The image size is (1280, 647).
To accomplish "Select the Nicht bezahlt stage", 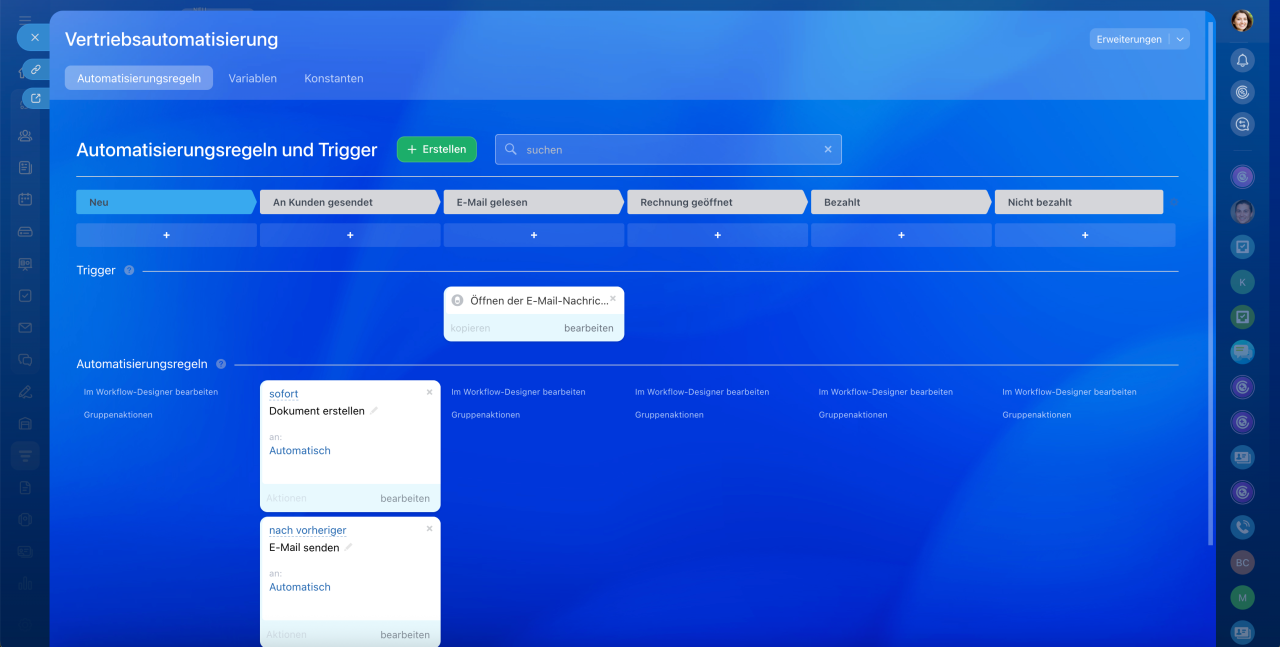I will click(x=1079, y=202).
